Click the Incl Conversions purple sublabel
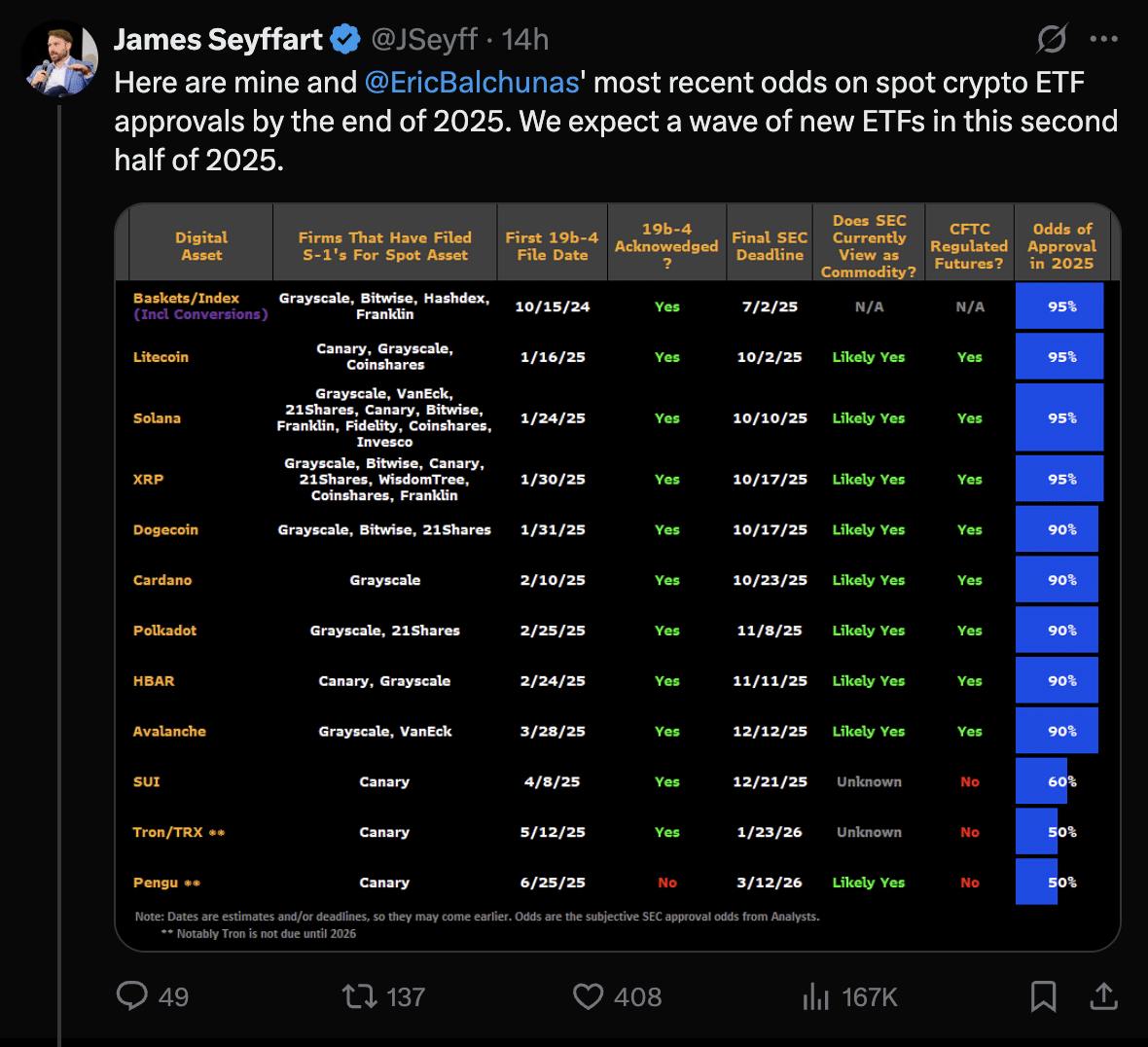 coord(200,314)
